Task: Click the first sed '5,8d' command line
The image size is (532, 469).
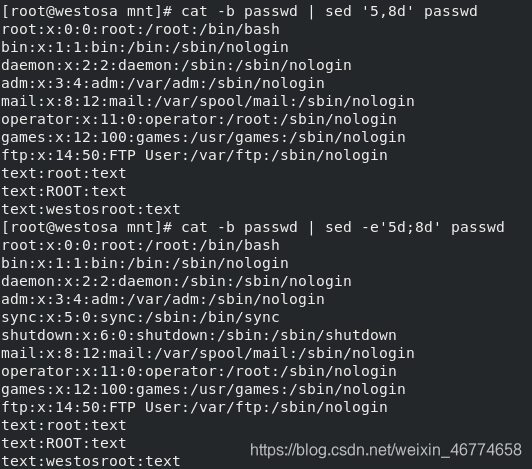Action: (x=240, y=11)
